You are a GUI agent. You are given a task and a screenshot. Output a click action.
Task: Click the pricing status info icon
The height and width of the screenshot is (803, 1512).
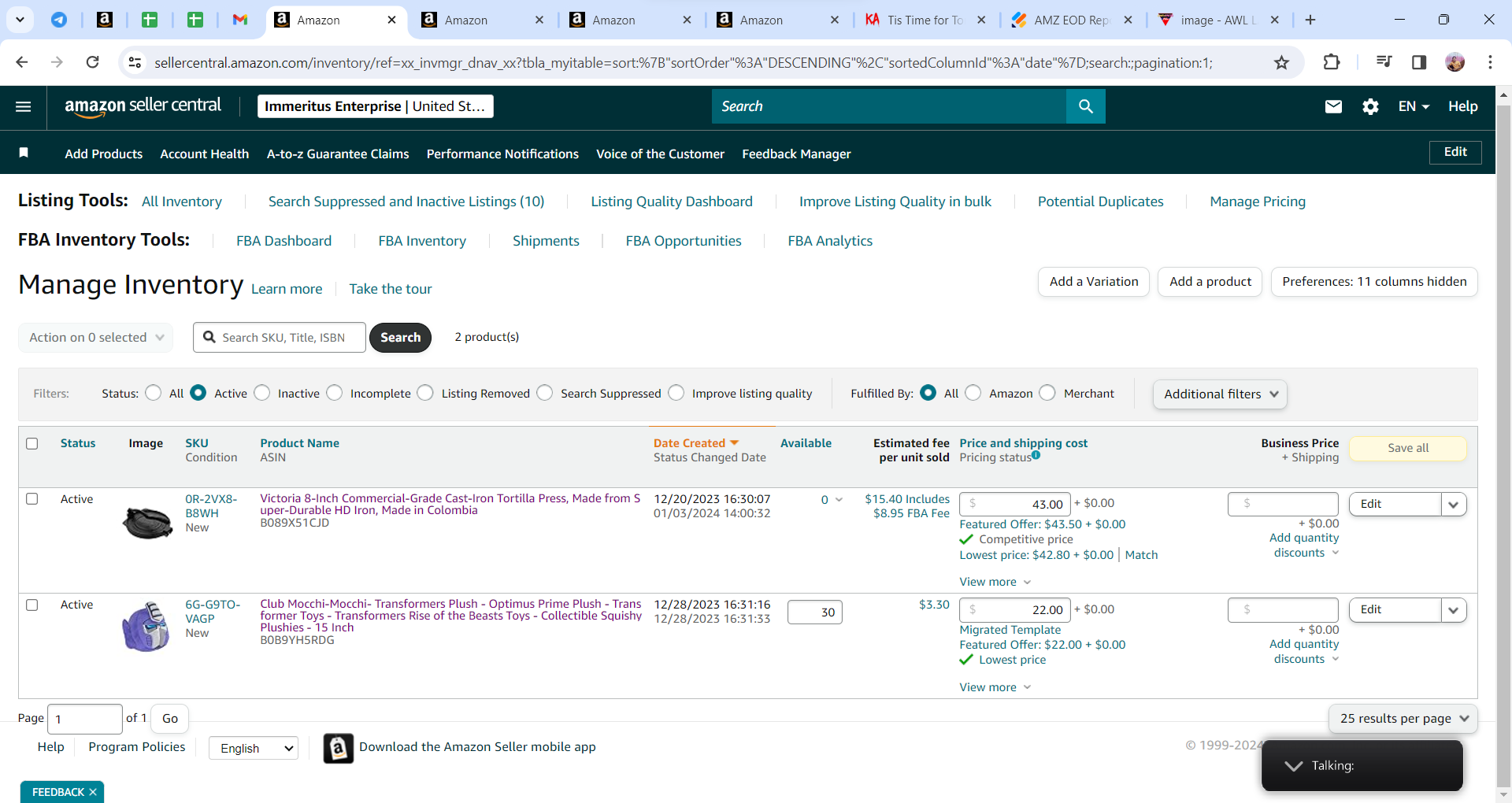1036,455
